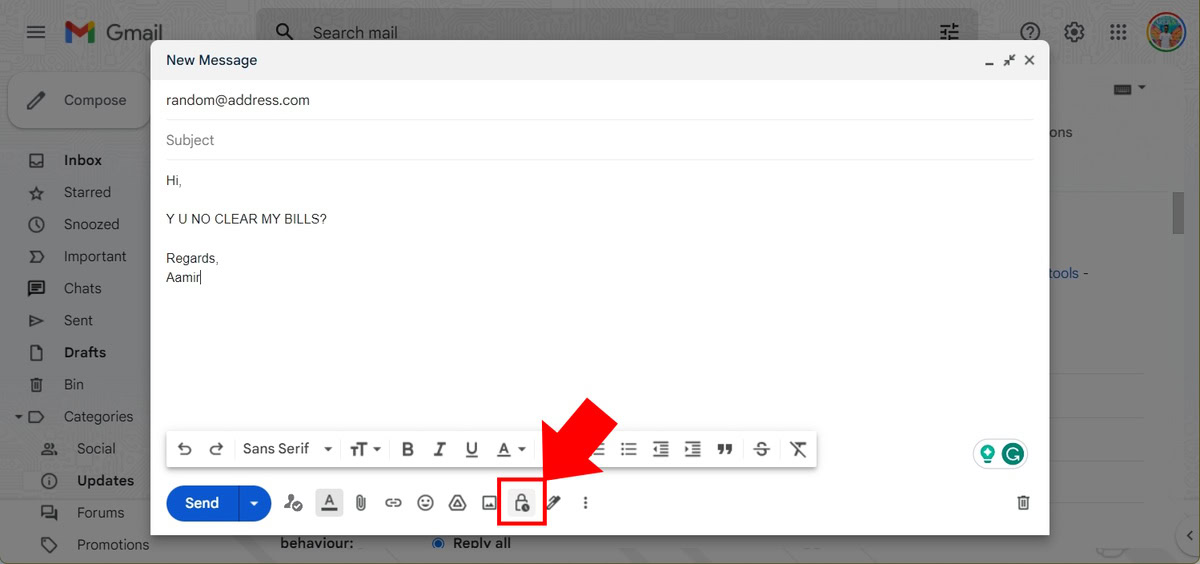The height and width of the screenshot is (564, 1200).
Task: Show search options filter icon
Action: (949, 32)
